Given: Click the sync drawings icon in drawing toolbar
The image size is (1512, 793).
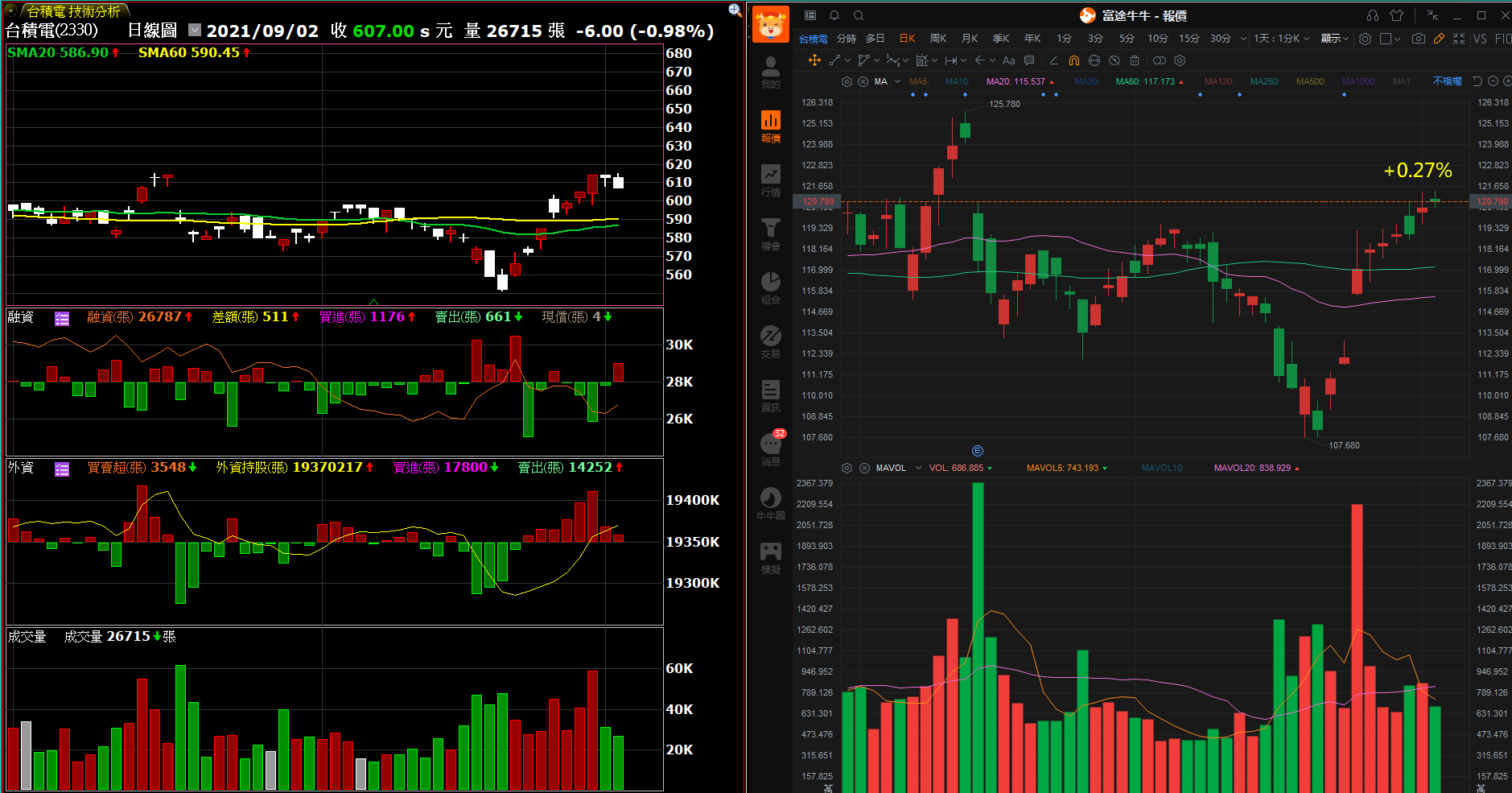Looking at the screenshot, I should pyautogui.click(x=1094, y=60).
